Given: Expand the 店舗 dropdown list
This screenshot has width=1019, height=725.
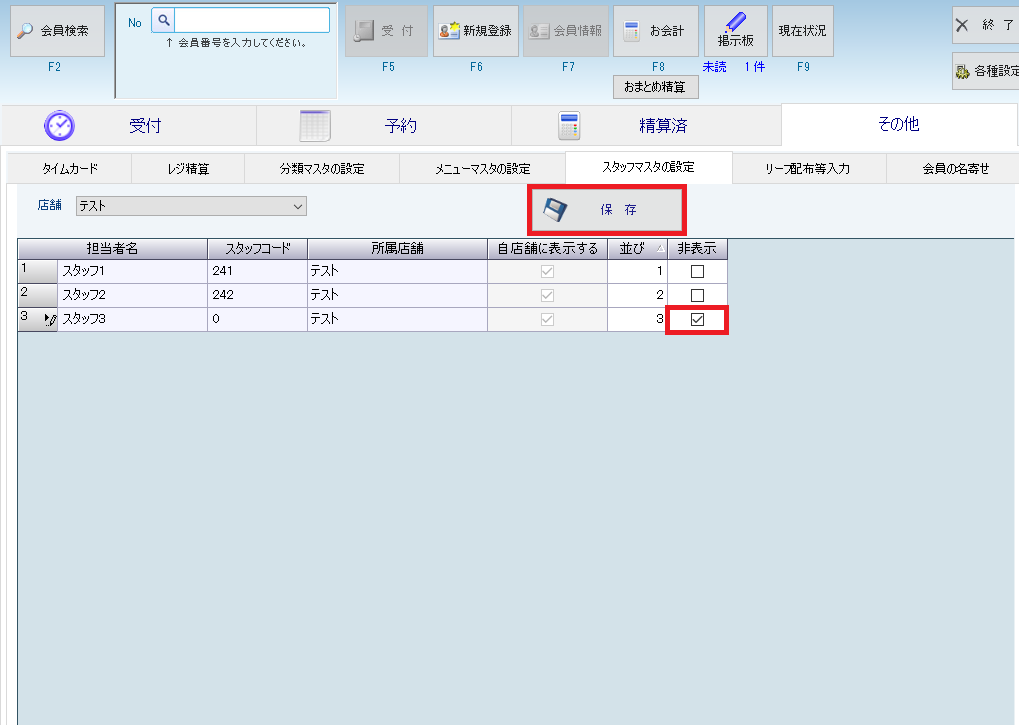Looking at the screenshot, I should pyautogui.click(x=297, y=206).
